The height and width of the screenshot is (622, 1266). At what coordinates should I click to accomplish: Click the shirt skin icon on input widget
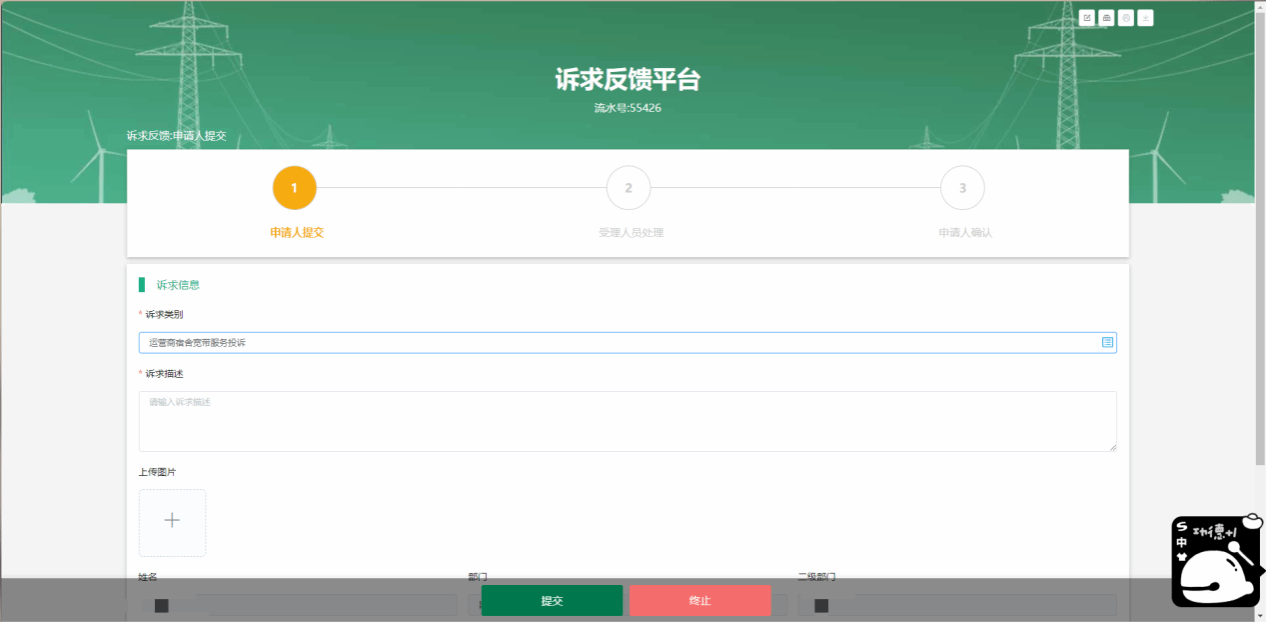click(1182, 559)
